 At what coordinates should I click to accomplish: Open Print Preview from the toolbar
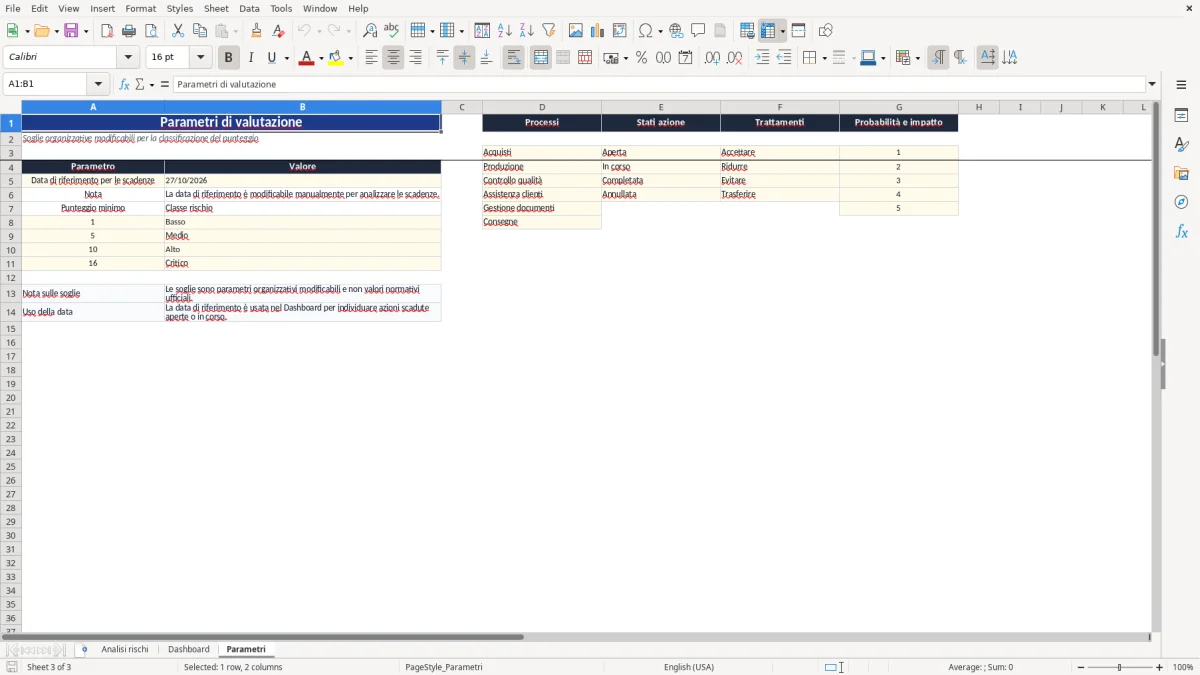(151, 31)
